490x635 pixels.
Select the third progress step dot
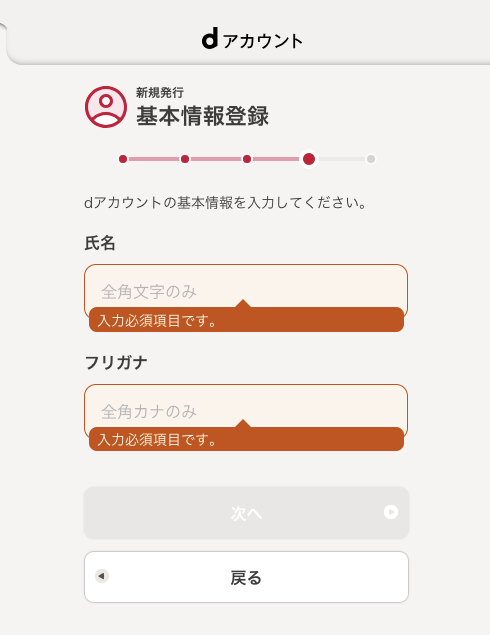point(247,159)
